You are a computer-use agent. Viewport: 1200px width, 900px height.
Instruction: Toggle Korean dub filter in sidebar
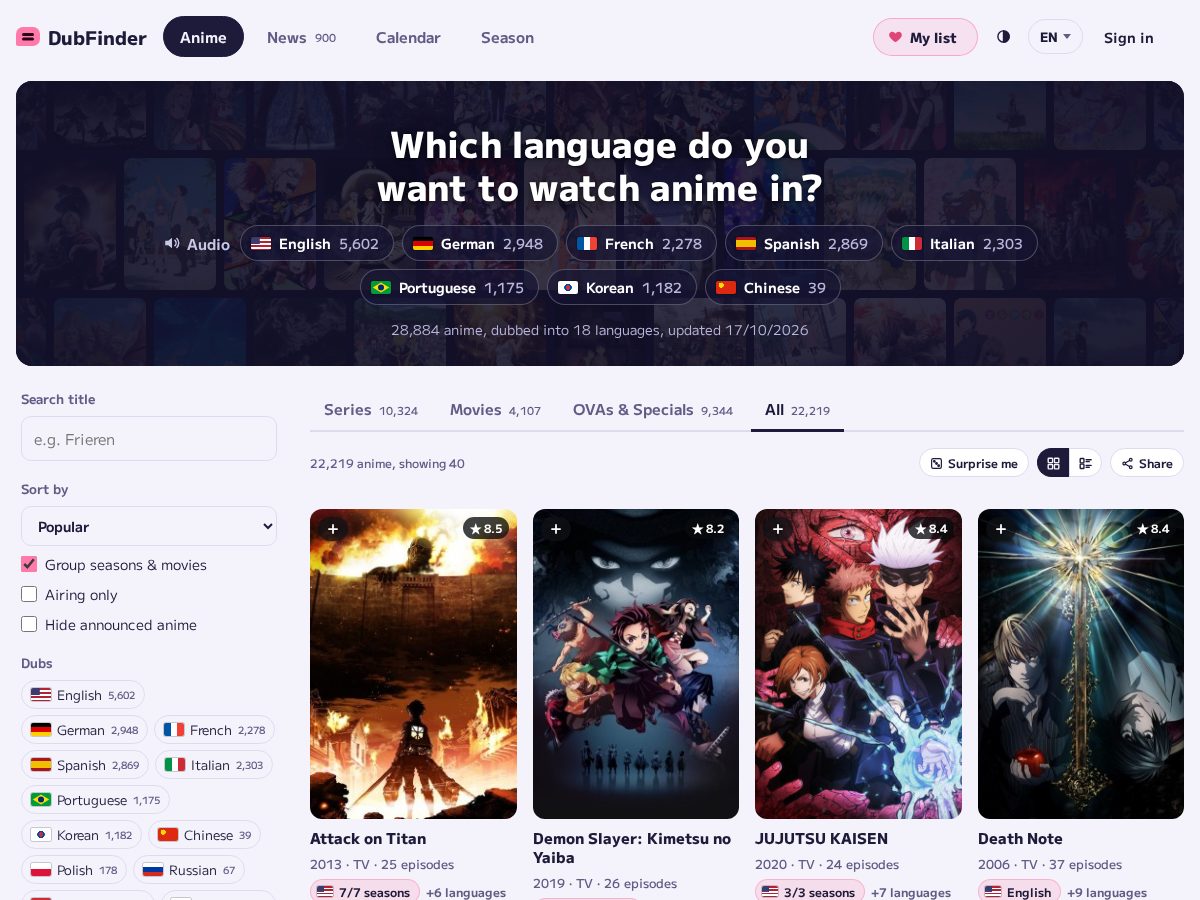pos(81,835)
